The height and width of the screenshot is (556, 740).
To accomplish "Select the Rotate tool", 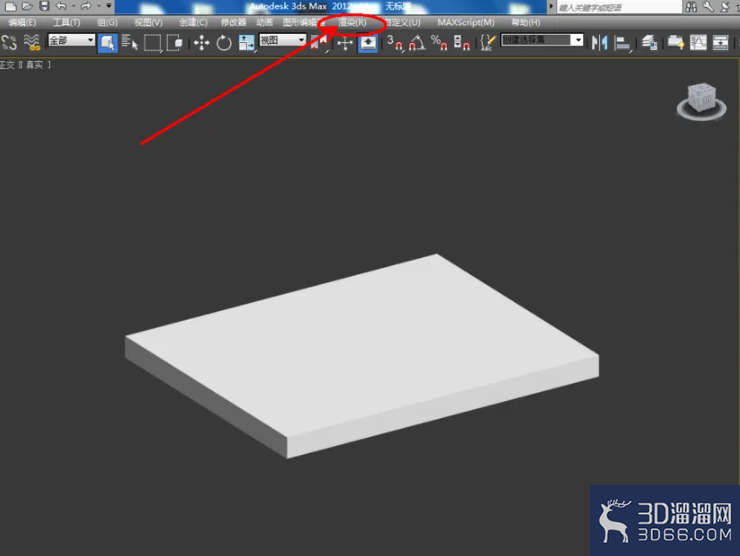I will coord(224,43).
